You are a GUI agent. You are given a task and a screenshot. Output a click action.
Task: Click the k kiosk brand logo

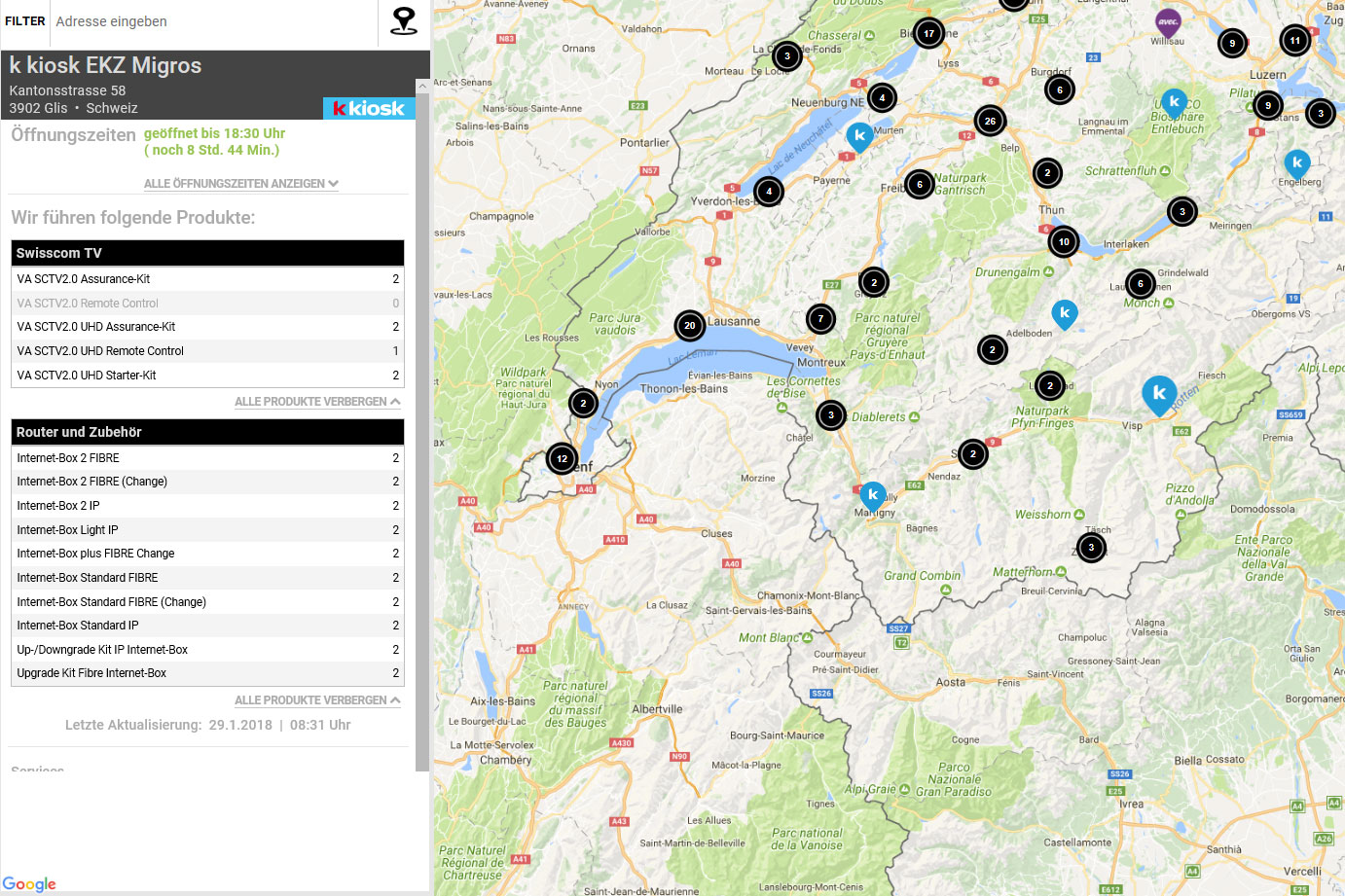369,108
